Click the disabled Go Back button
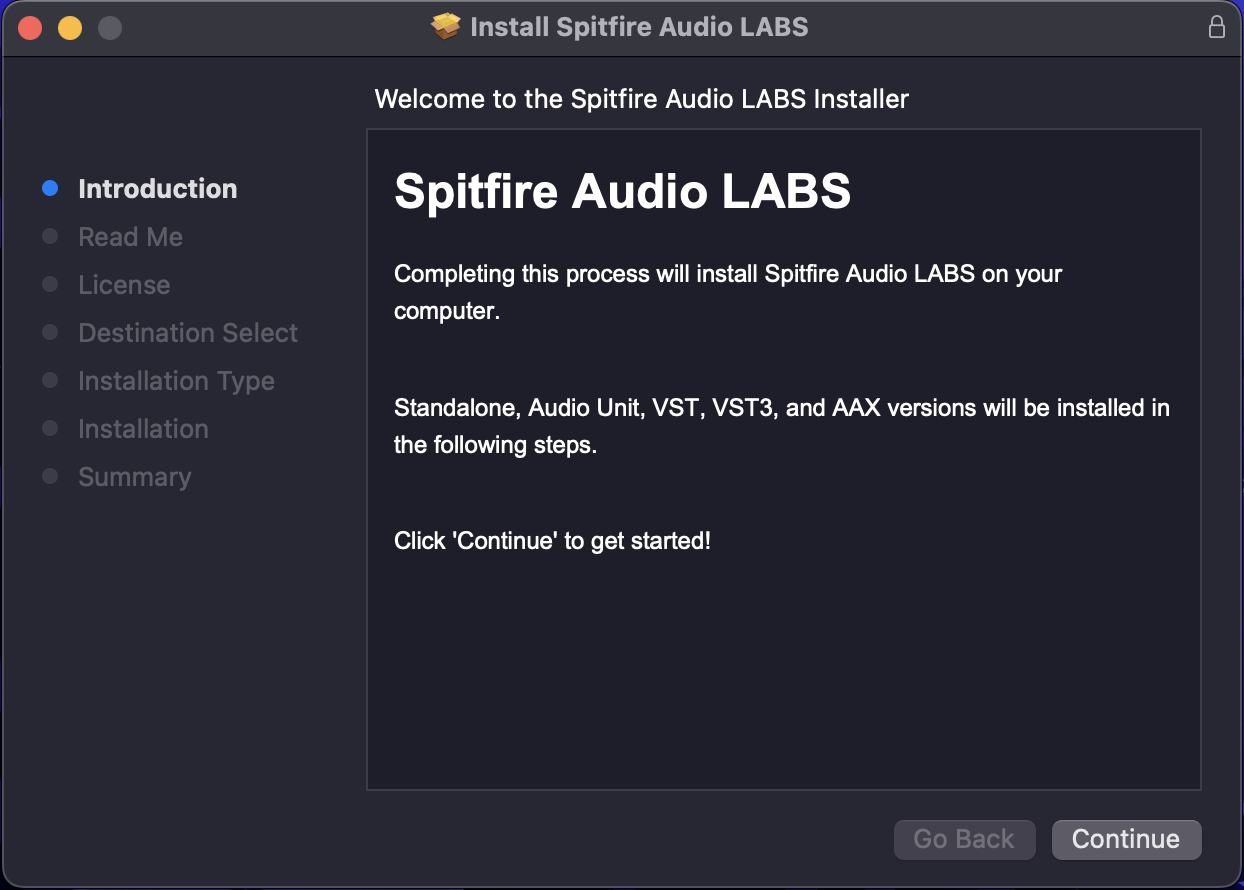This screenshot has height=890, width=1244. coord(964,839)
